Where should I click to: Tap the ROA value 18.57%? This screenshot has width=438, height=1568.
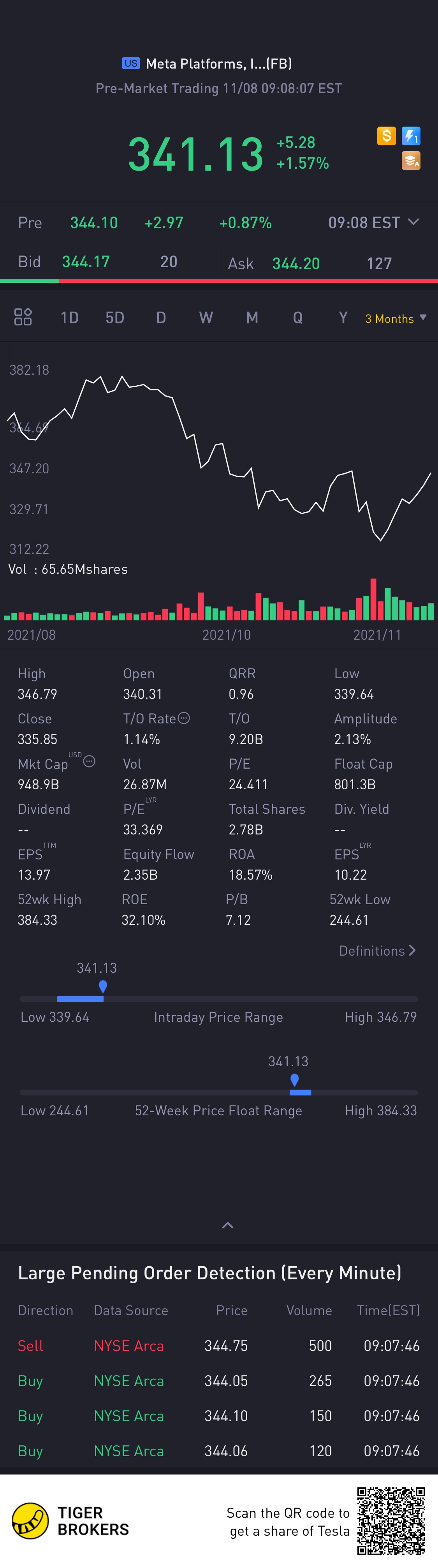[x=251, y=875]
